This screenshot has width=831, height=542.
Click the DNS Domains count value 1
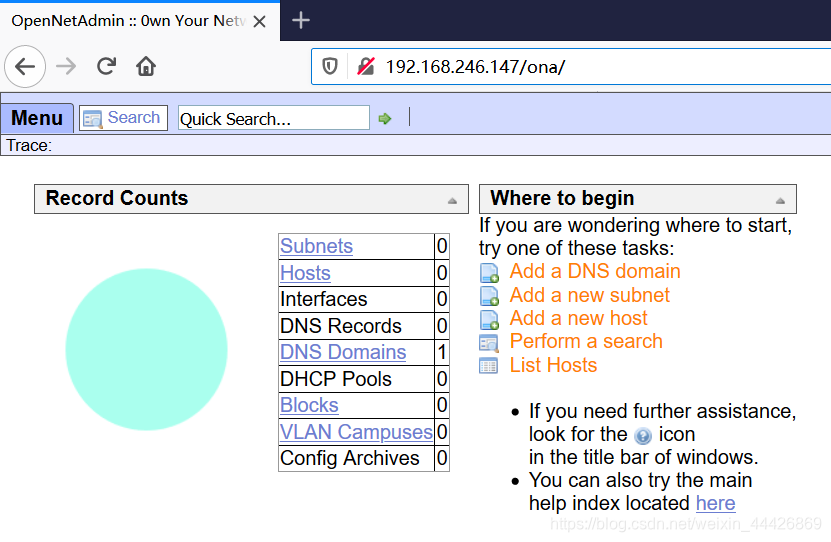click(x=442, y=352)
